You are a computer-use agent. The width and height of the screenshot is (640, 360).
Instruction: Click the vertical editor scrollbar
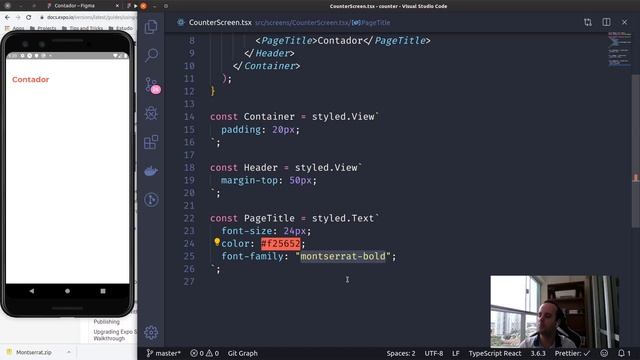636,151
